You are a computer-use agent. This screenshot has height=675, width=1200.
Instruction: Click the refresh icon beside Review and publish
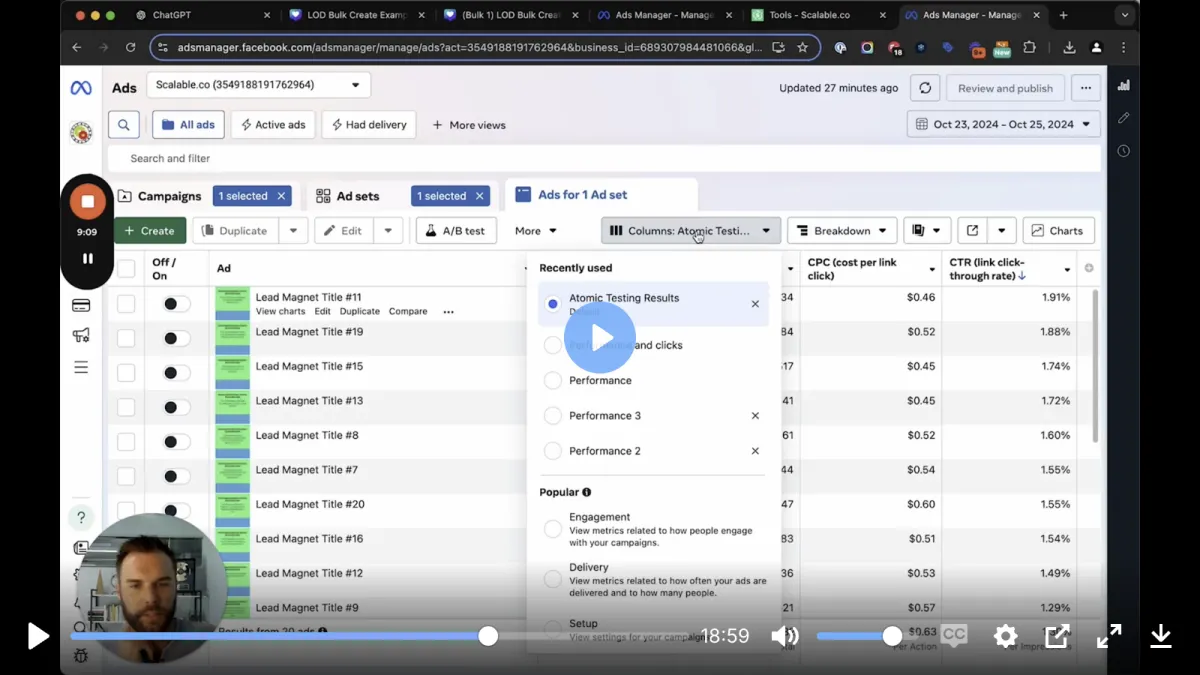[925, 88]
